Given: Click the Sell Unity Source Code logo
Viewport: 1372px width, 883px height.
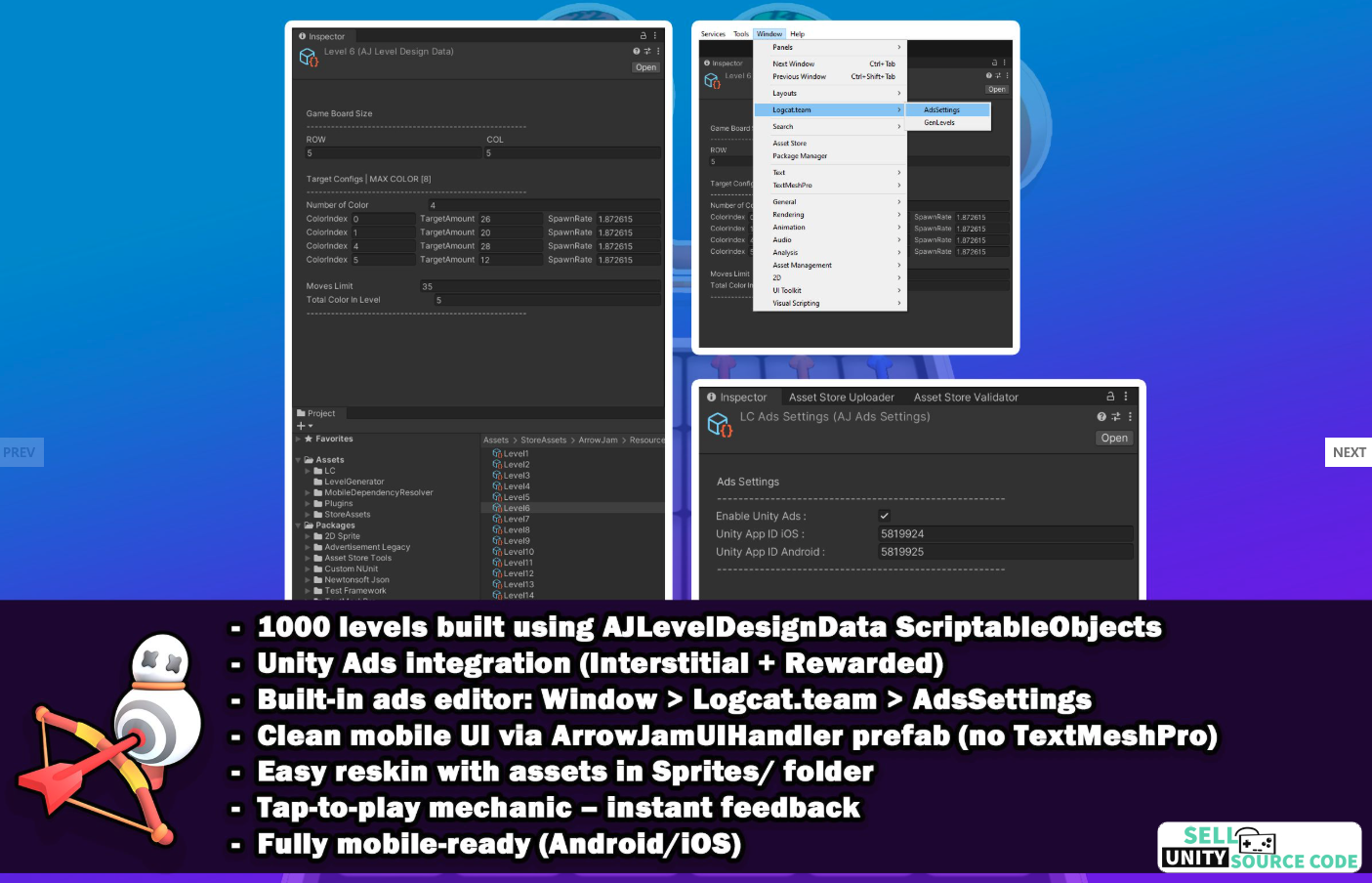Looking at the screenshot, I should coord(1260,848).
